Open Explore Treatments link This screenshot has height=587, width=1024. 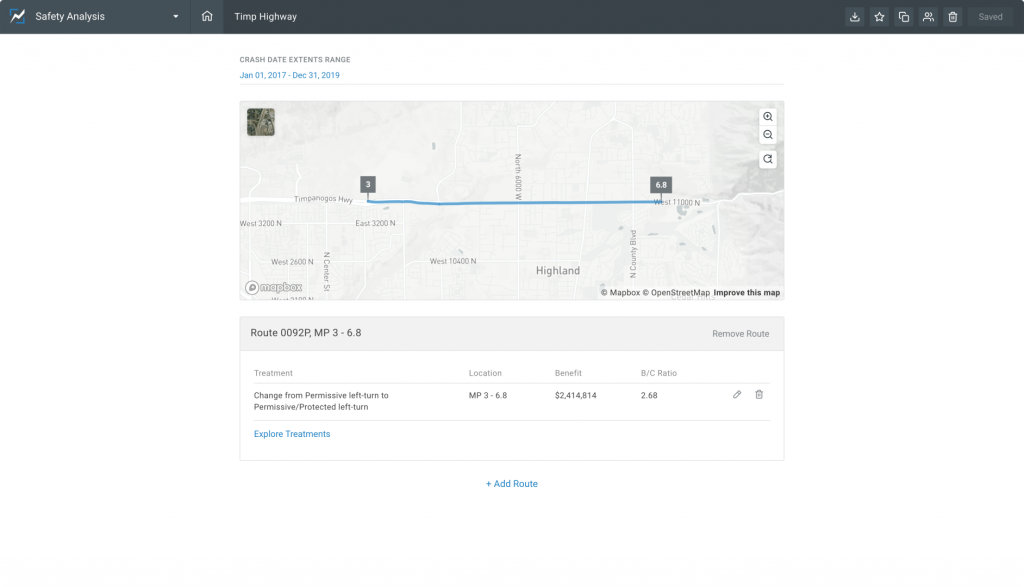292,434
